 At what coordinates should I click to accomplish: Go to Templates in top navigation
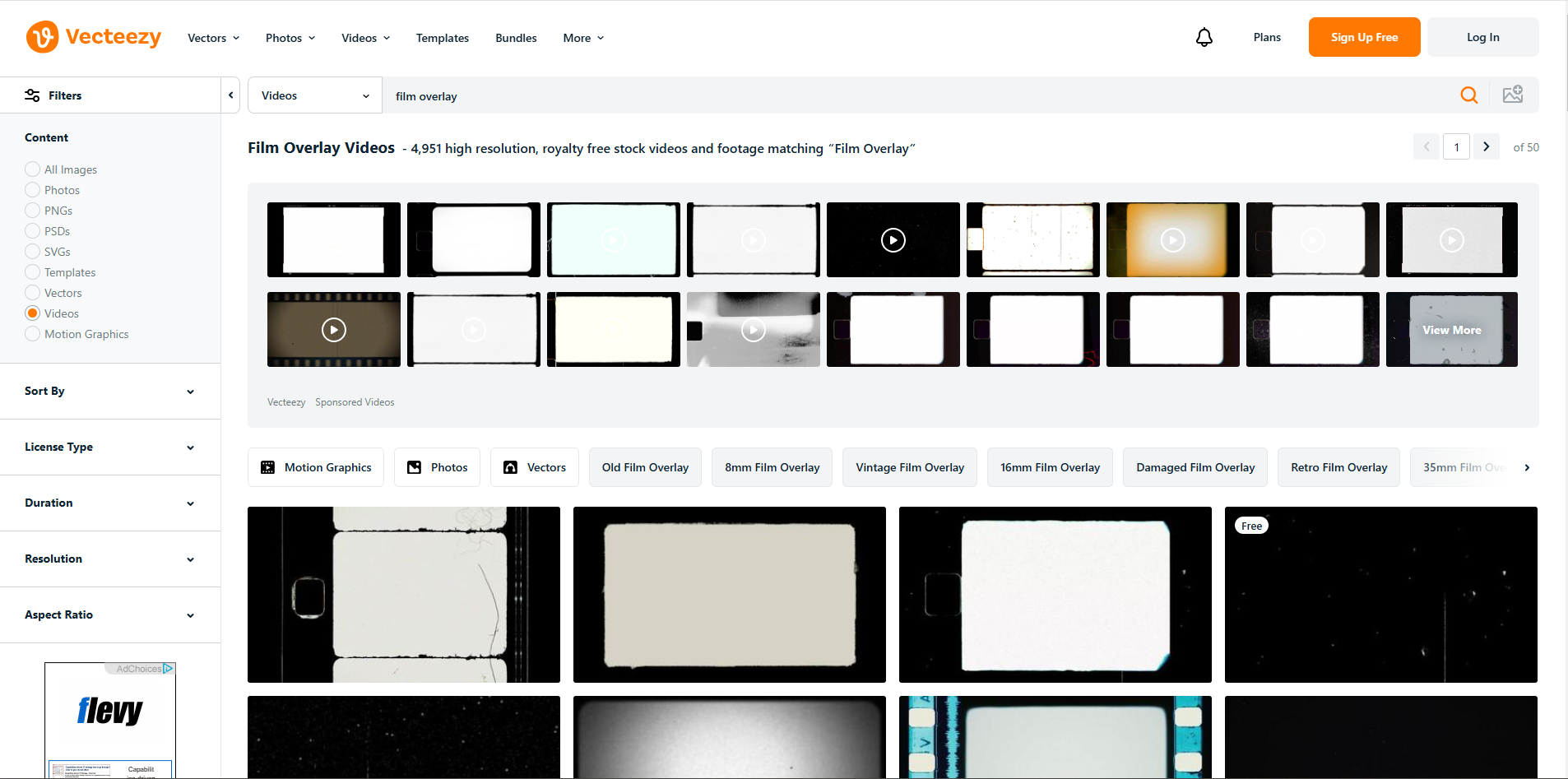pos(443,38)
